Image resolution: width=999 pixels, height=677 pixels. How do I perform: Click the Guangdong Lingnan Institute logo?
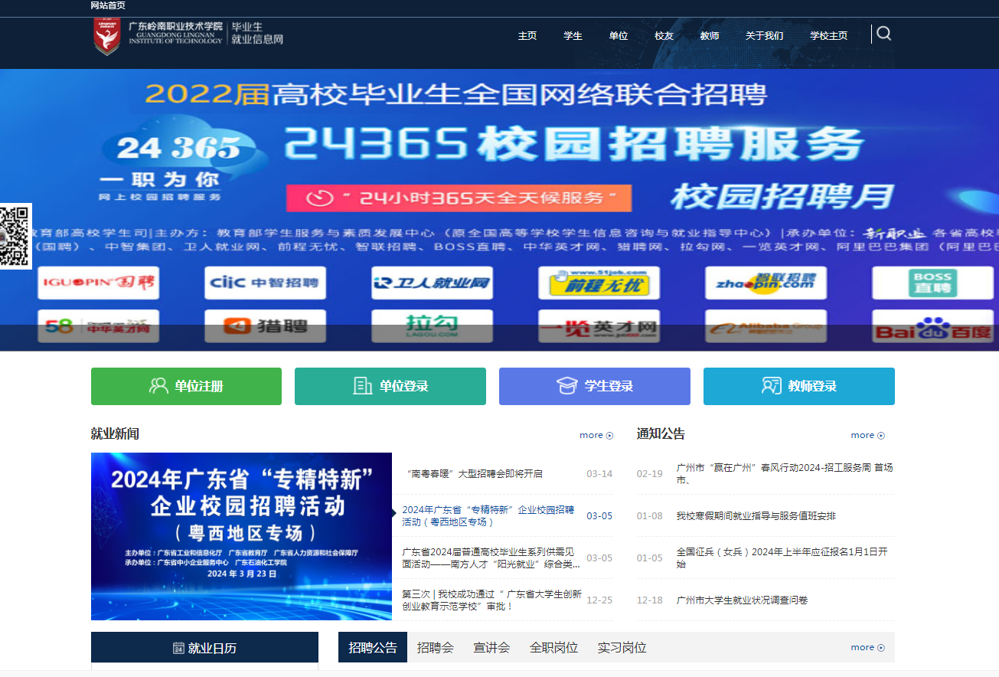(106, 37)
